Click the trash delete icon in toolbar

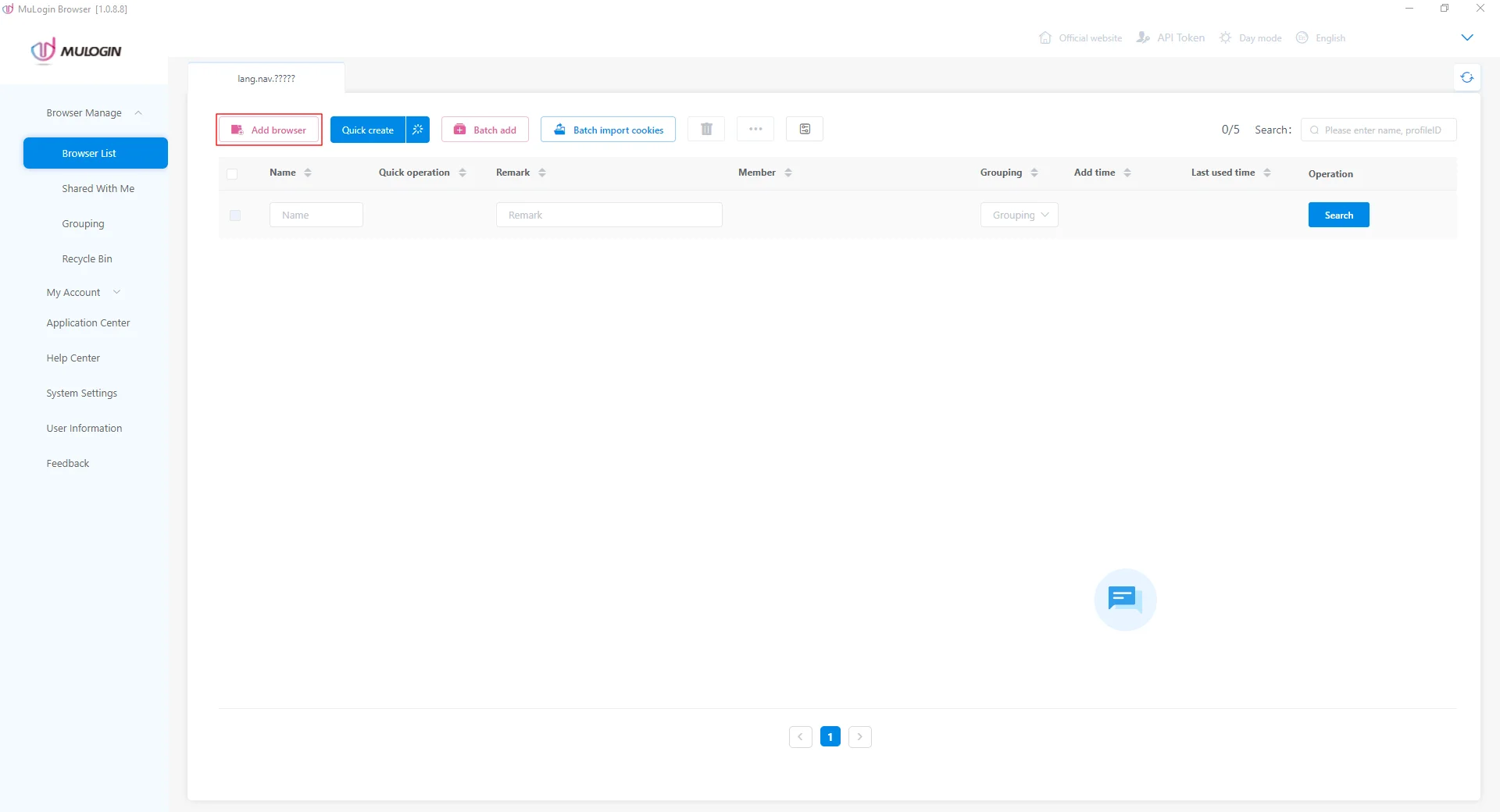706,130
